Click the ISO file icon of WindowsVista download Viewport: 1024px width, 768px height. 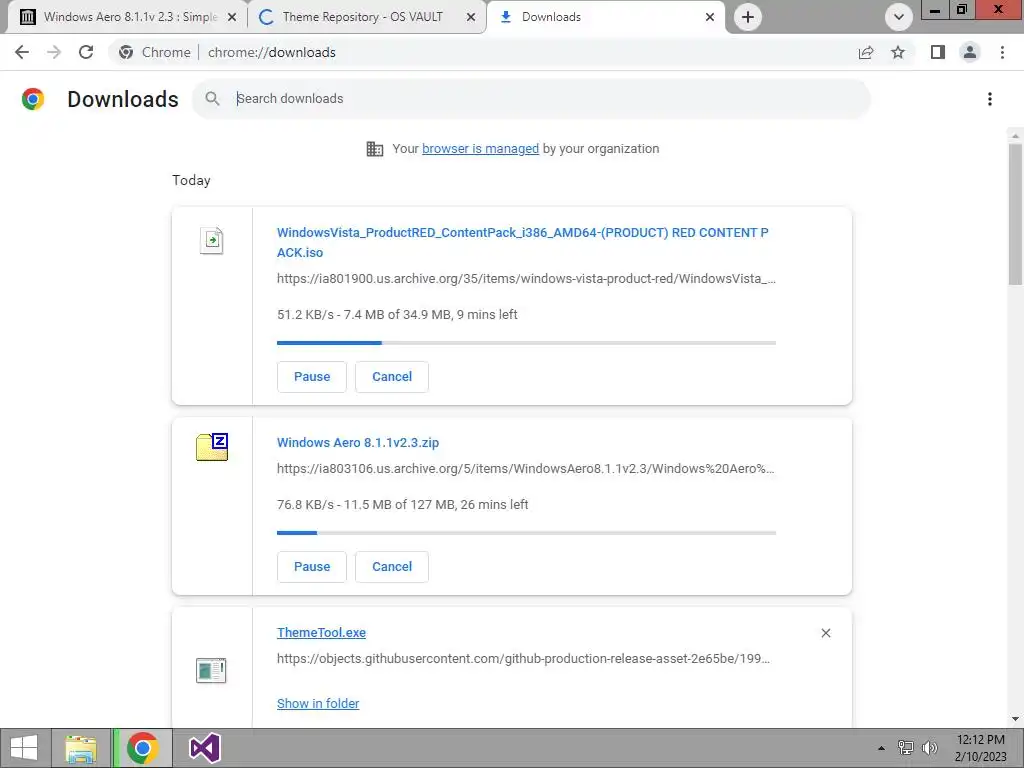pyautogui.click(x=212, y=240)
